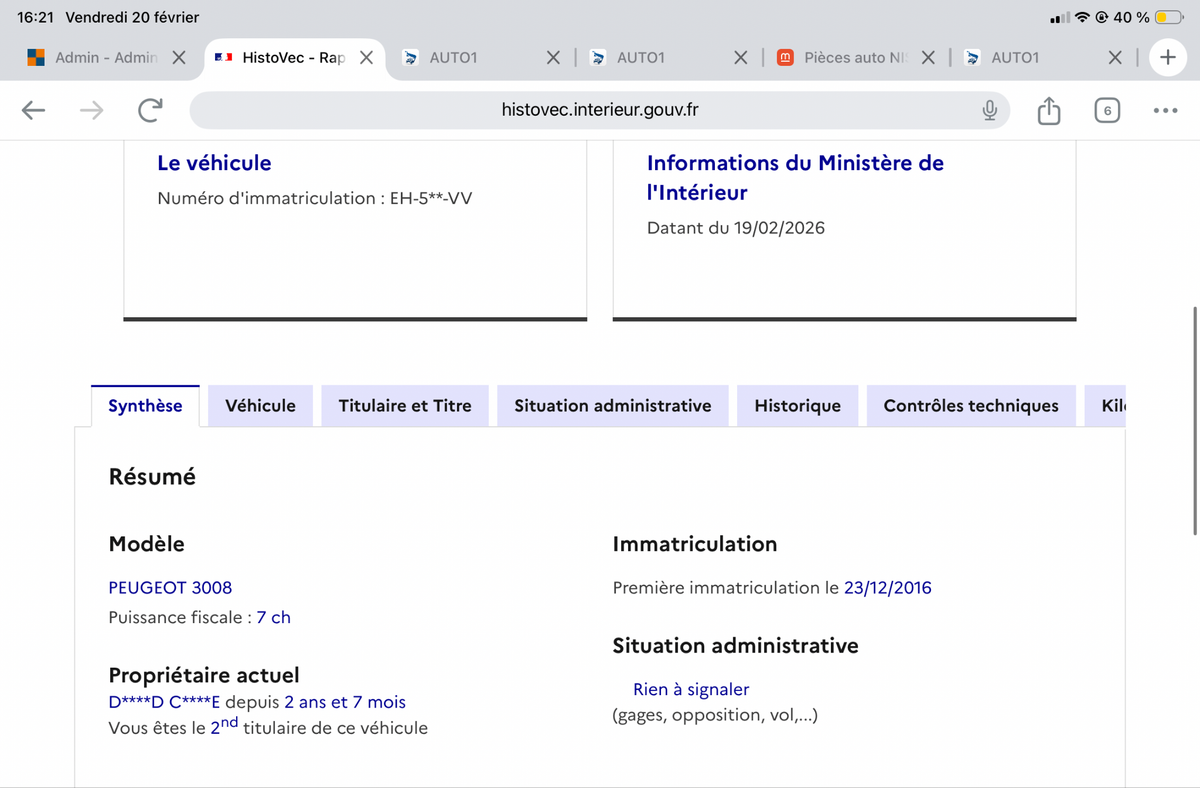1200x788 pixels.
Task: Open a new tab with plus button
Action: 1166,57
